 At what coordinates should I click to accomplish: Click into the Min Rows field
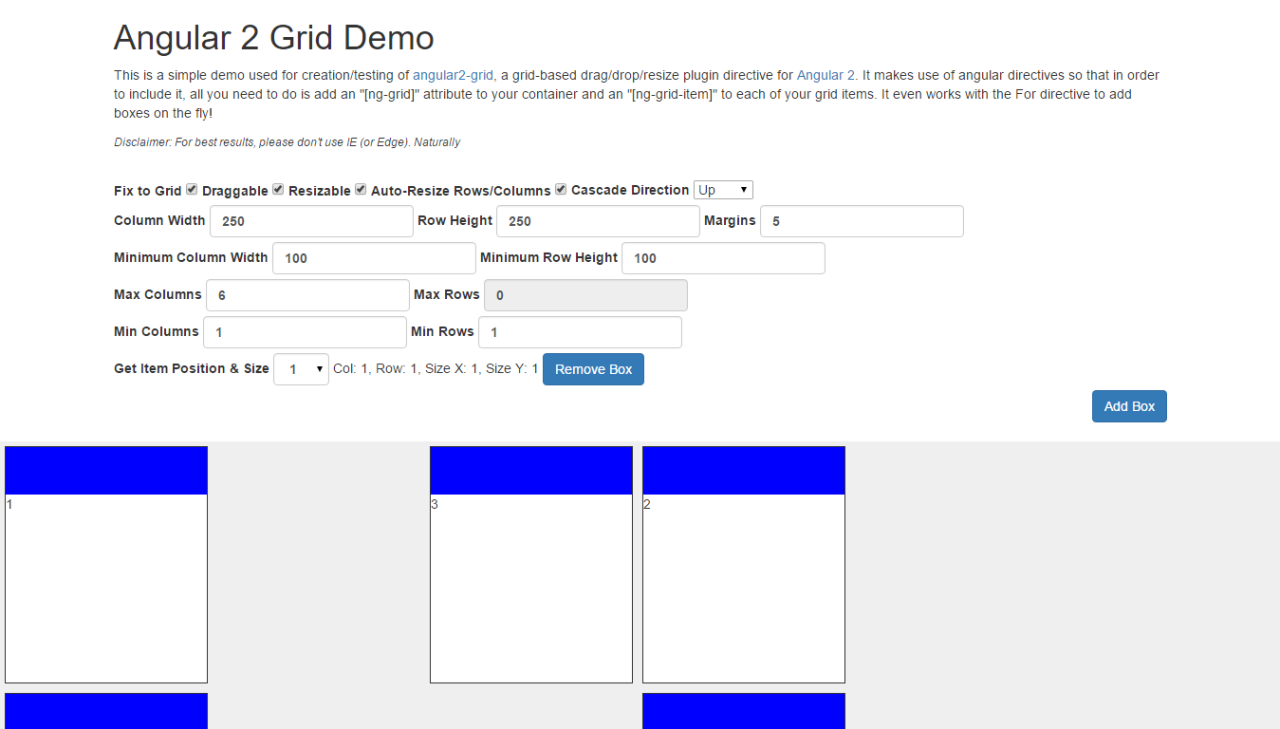tap(580, 332)
